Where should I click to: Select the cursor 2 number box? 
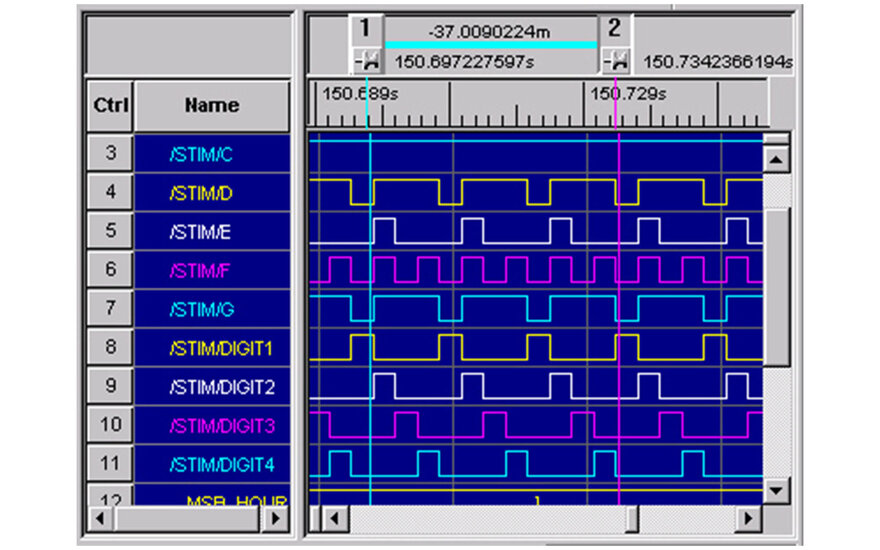(x=615, y=28)
